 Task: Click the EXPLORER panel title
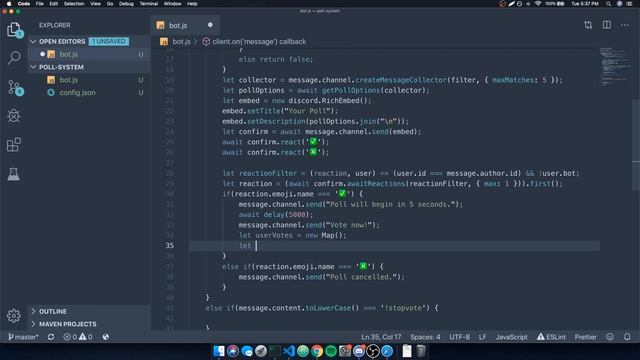click(x=55, y=25)
